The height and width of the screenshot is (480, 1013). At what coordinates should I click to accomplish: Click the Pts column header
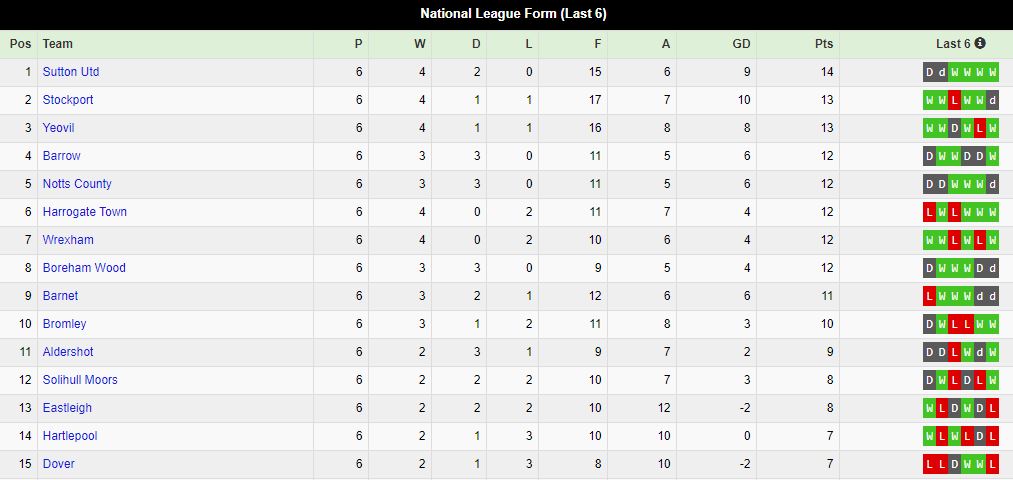click(x=824, y=44)
